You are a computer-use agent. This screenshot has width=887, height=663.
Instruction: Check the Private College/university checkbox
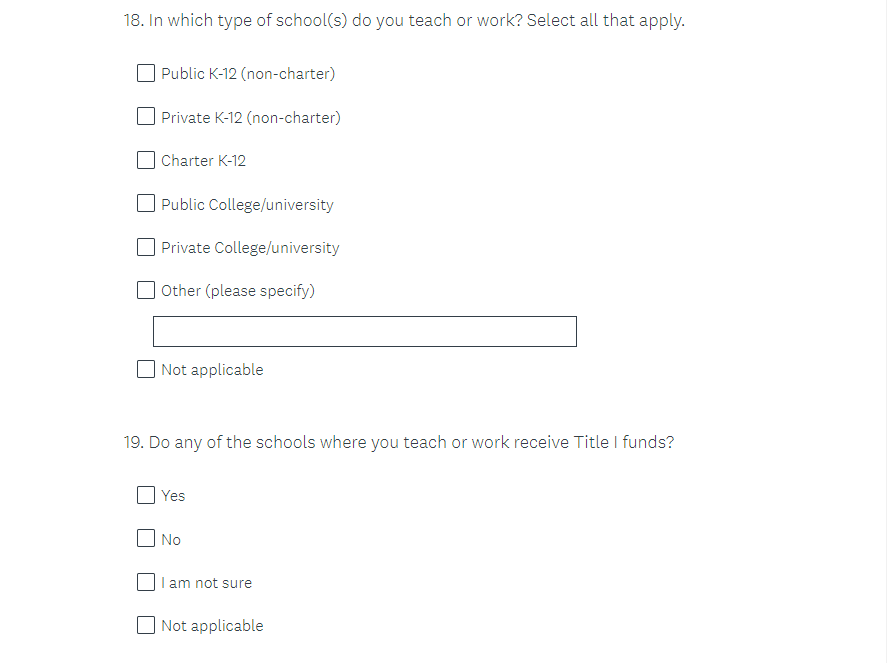146,247
